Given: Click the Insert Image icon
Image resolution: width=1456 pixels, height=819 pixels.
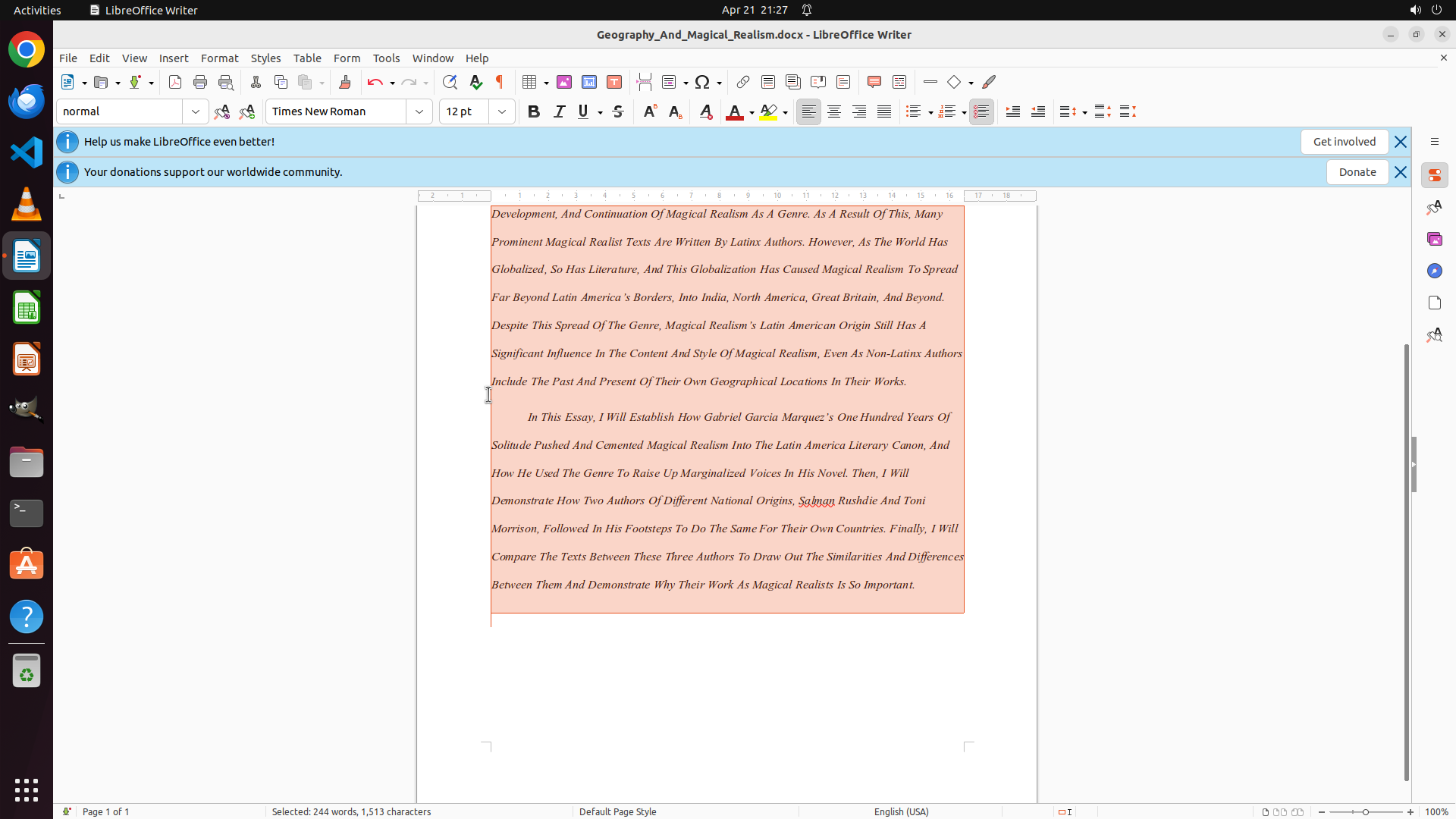Looking at the screenshot, I should (564, 82).
